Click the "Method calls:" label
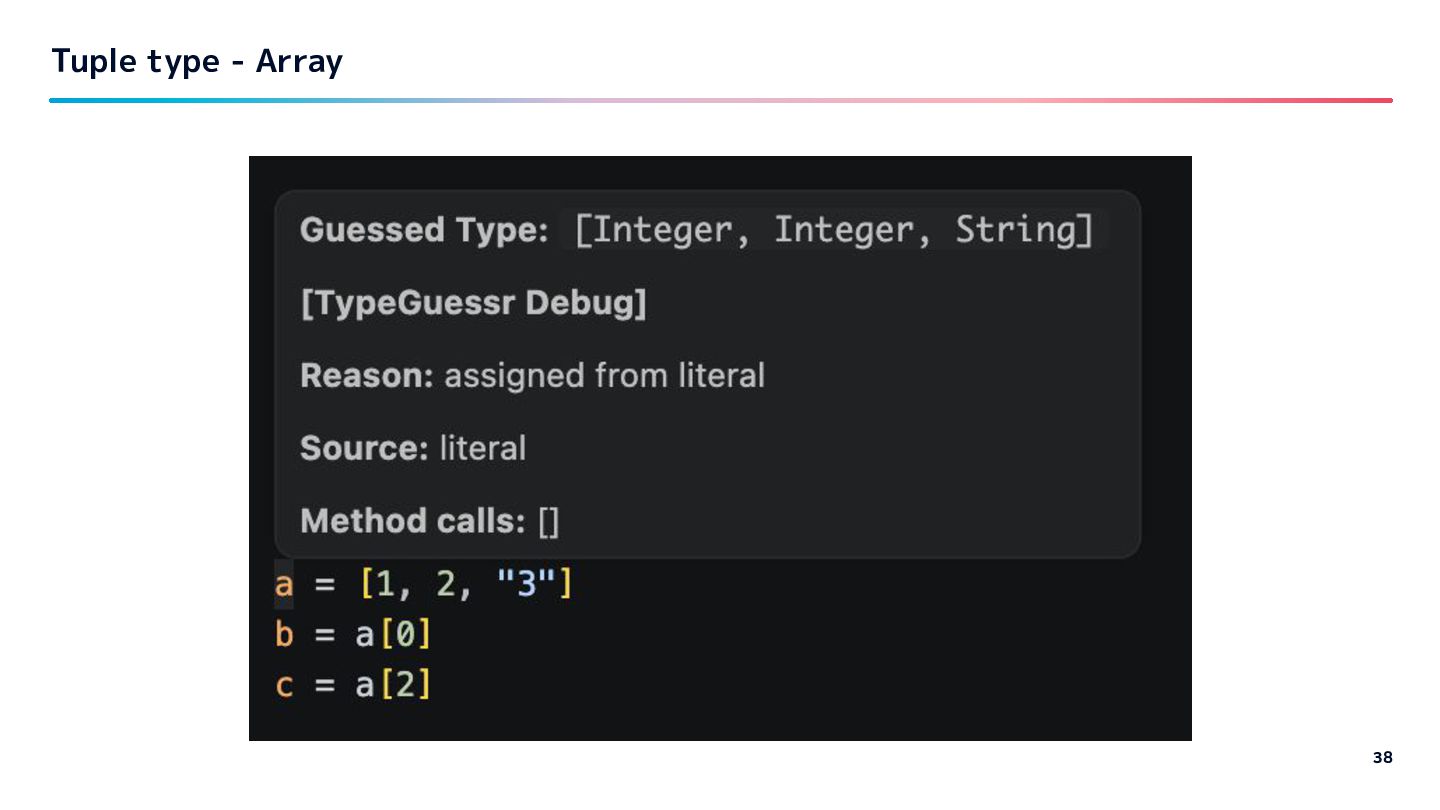Viewport: 1440px width, 810px height. pos(412,521)
